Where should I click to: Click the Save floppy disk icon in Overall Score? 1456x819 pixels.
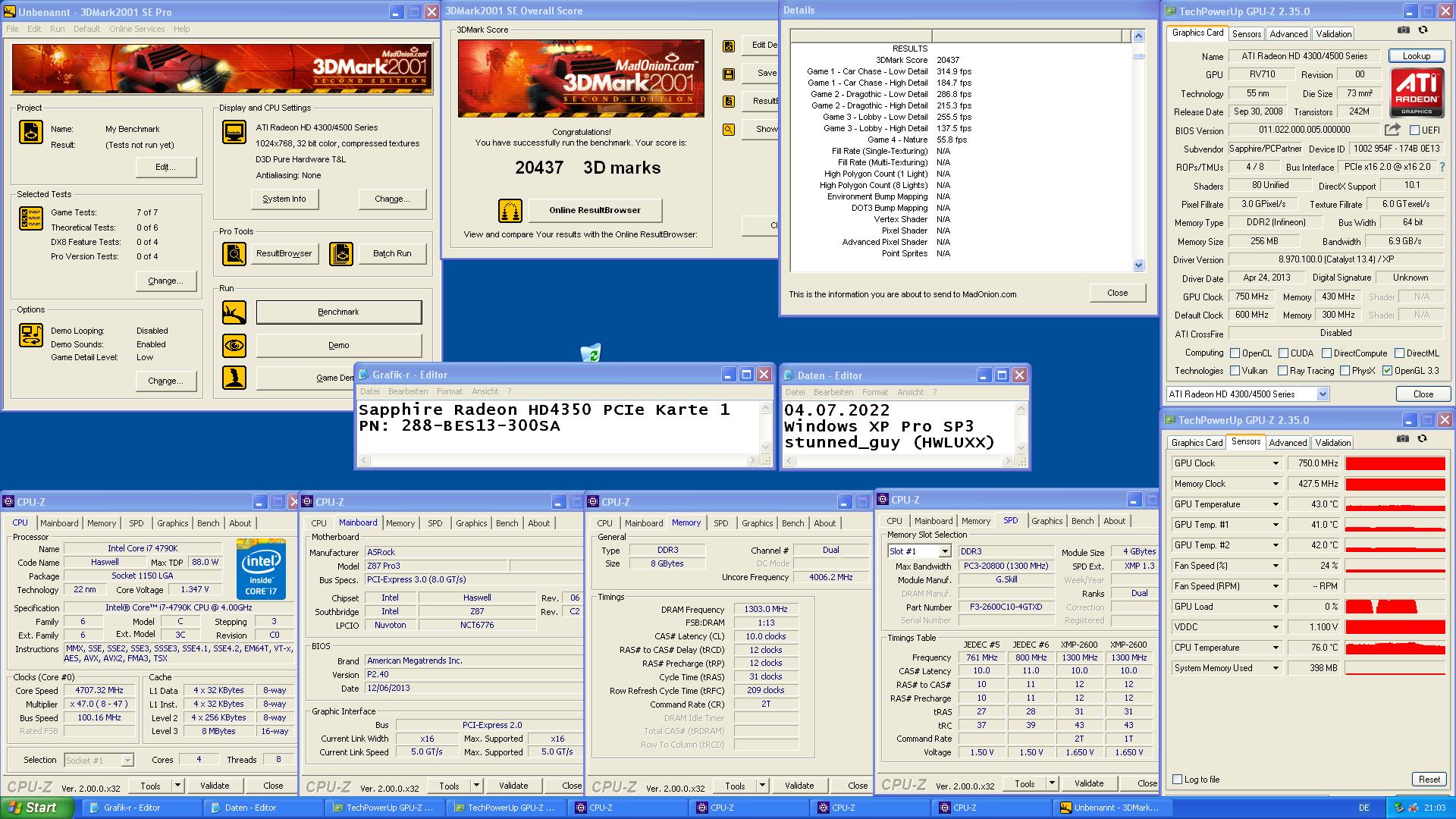(x=729, y=74)
